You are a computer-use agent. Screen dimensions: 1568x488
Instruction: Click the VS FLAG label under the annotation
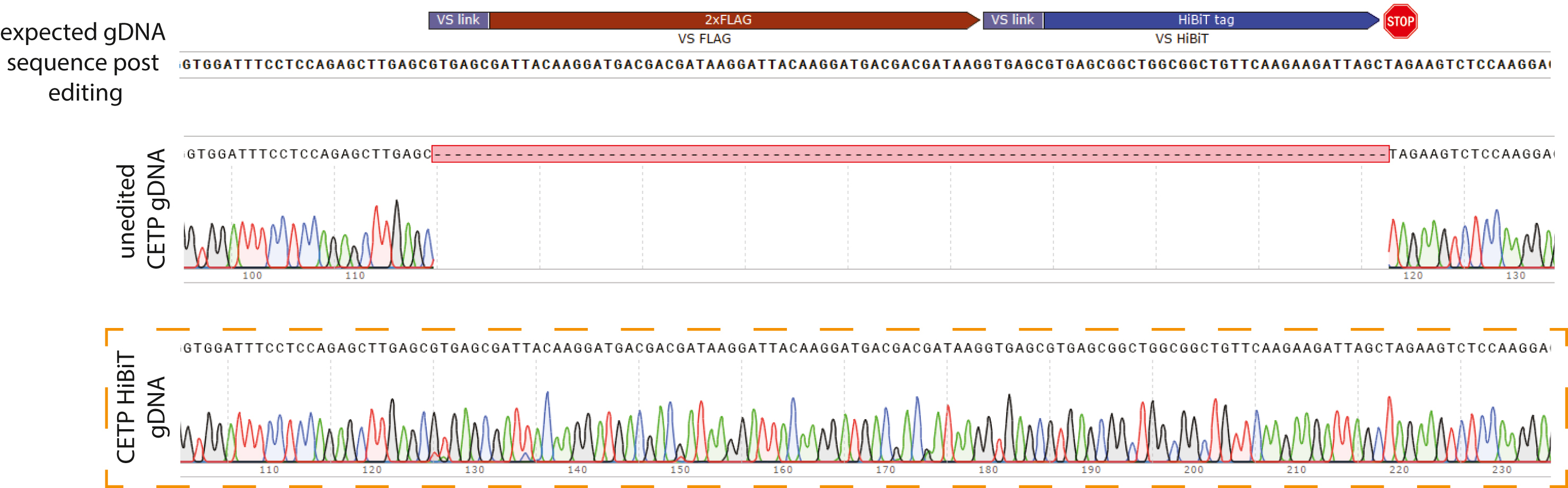coord(704,39)
